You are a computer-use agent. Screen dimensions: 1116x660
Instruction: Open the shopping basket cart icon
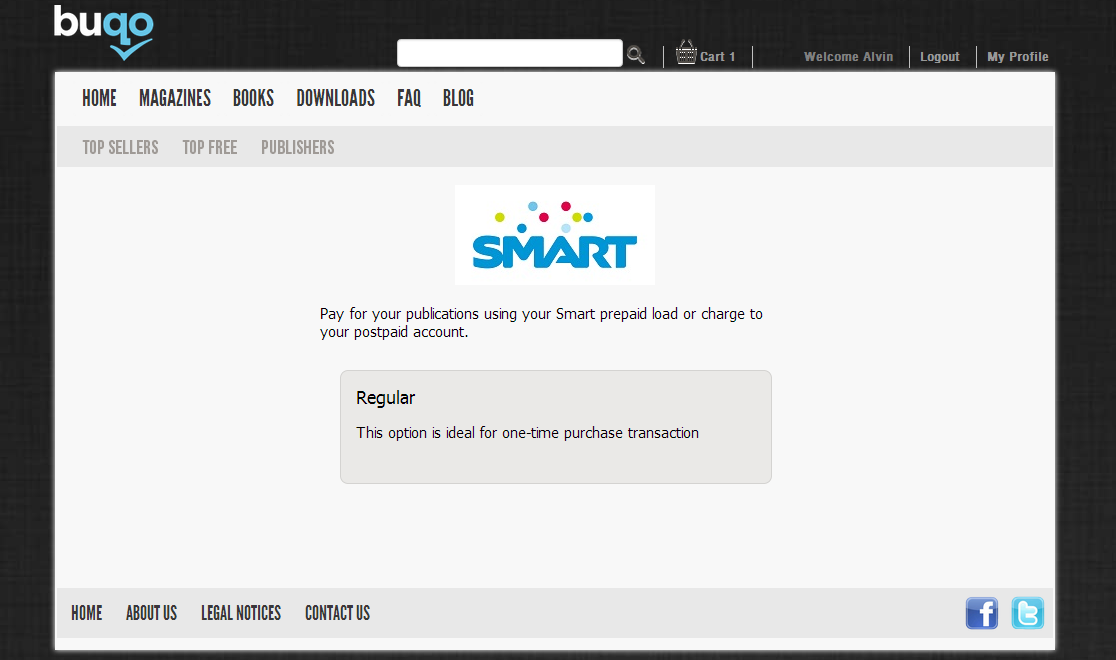coord(686,52)
